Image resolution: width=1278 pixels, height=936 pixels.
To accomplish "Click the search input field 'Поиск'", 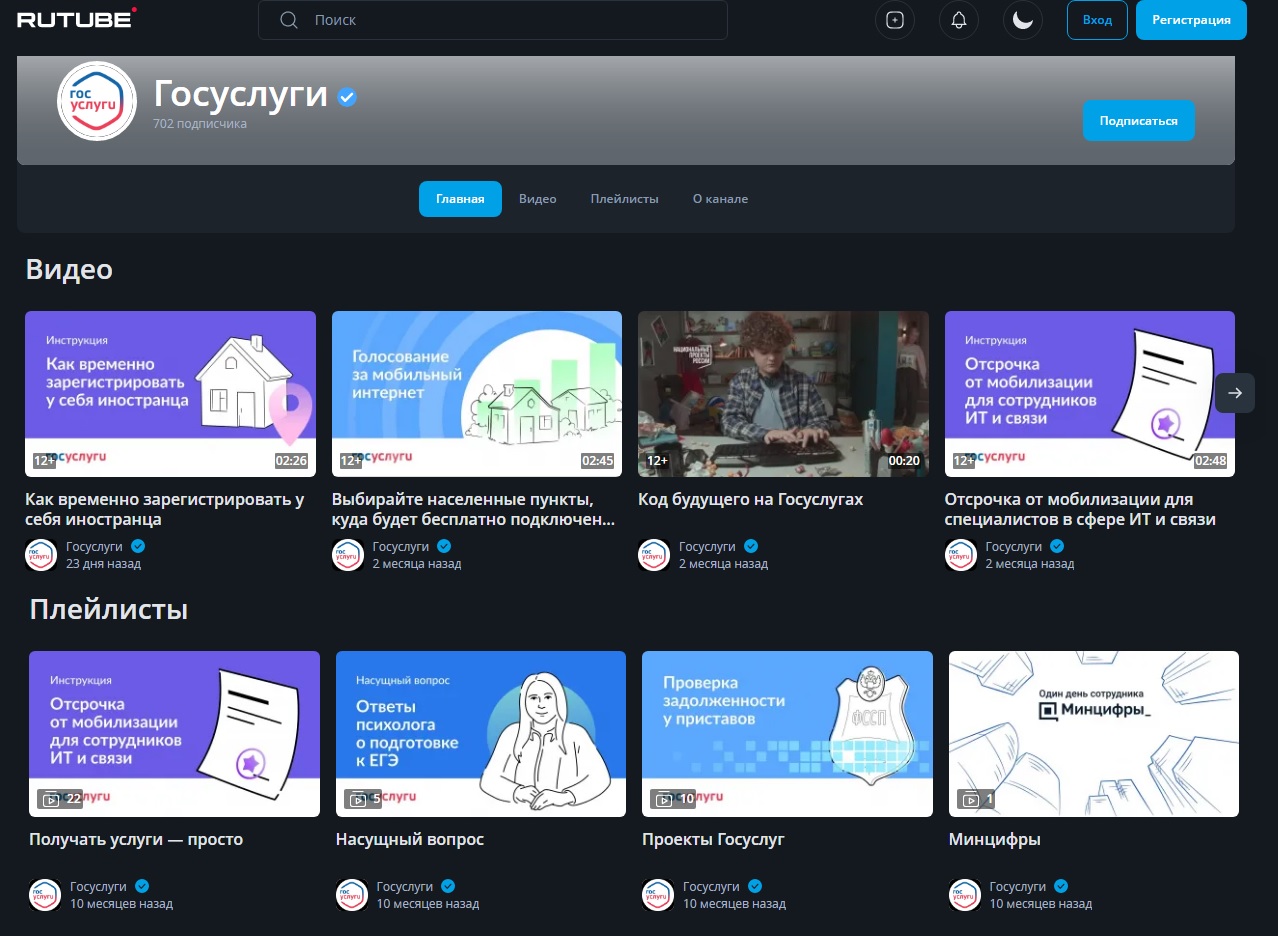I will (493, 20).
